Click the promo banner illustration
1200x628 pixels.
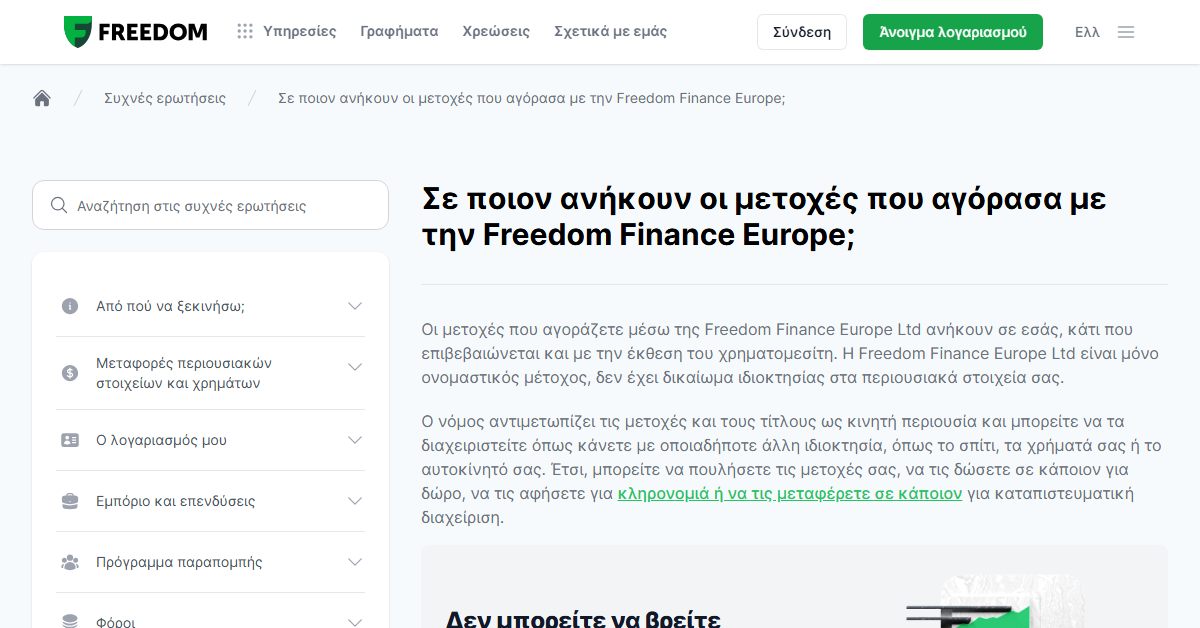click(995, 602)
